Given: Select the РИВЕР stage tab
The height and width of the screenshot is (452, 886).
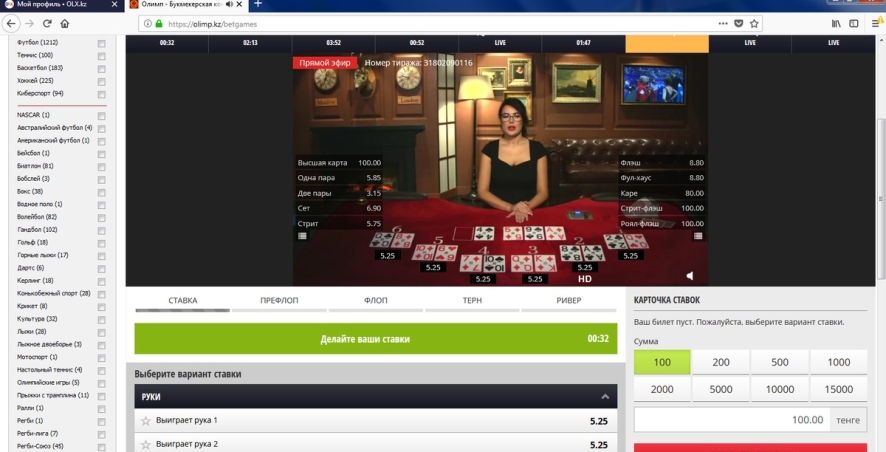Looking at the screenshot, I should tap(569, 301).
